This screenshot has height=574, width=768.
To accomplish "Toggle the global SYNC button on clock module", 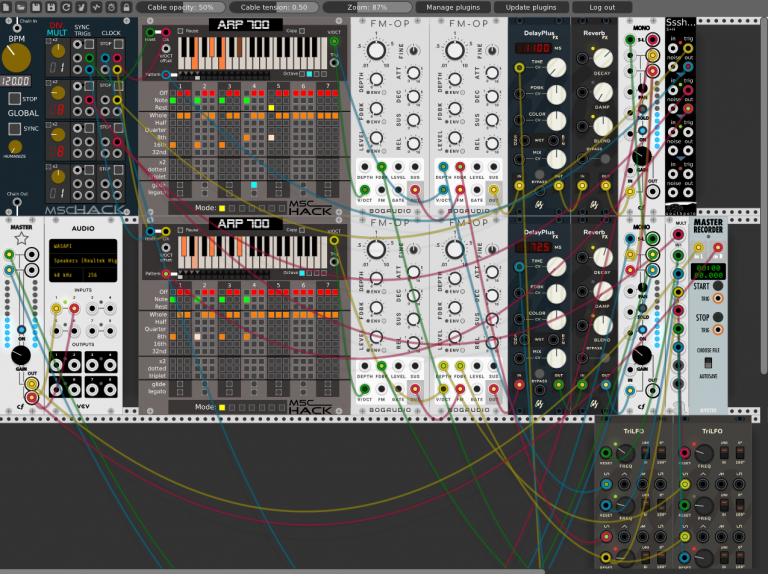I will 14,128.
